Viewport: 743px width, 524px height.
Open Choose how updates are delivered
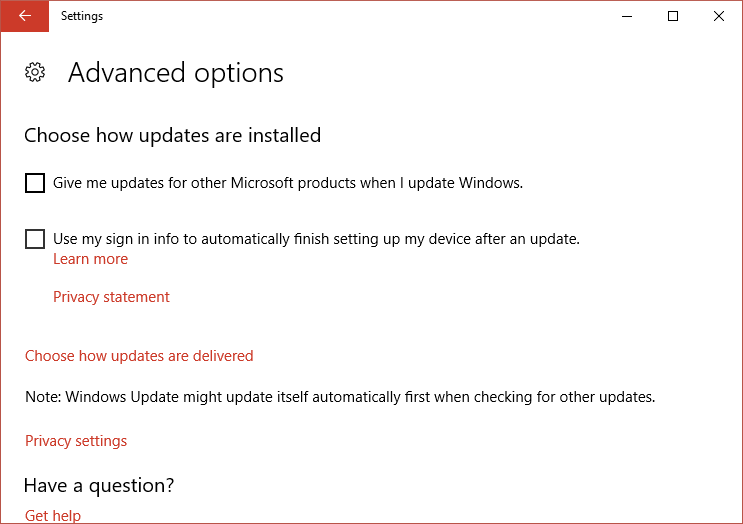coord(139,356)
